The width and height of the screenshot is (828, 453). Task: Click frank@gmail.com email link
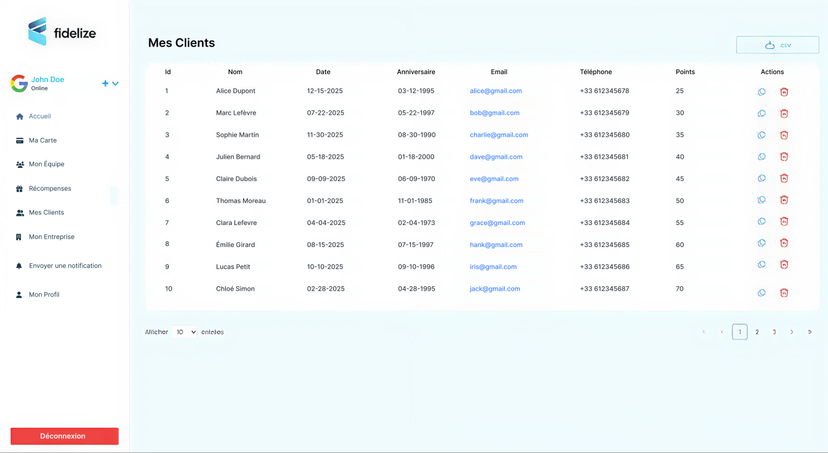click(496, 201)
